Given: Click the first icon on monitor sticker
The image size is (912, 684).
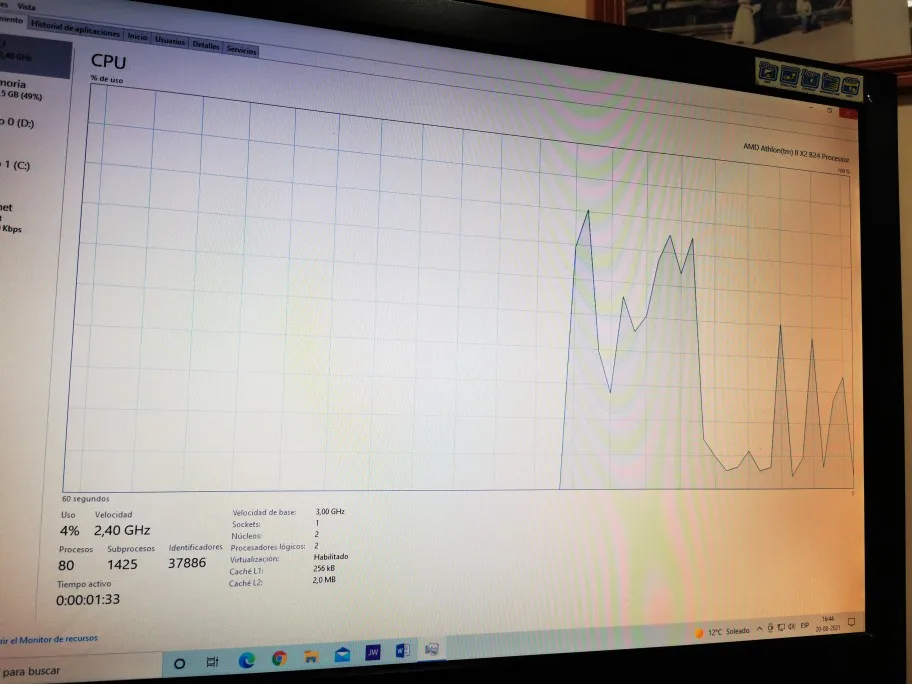Looking at the screenshot, I should pos(768,73).
